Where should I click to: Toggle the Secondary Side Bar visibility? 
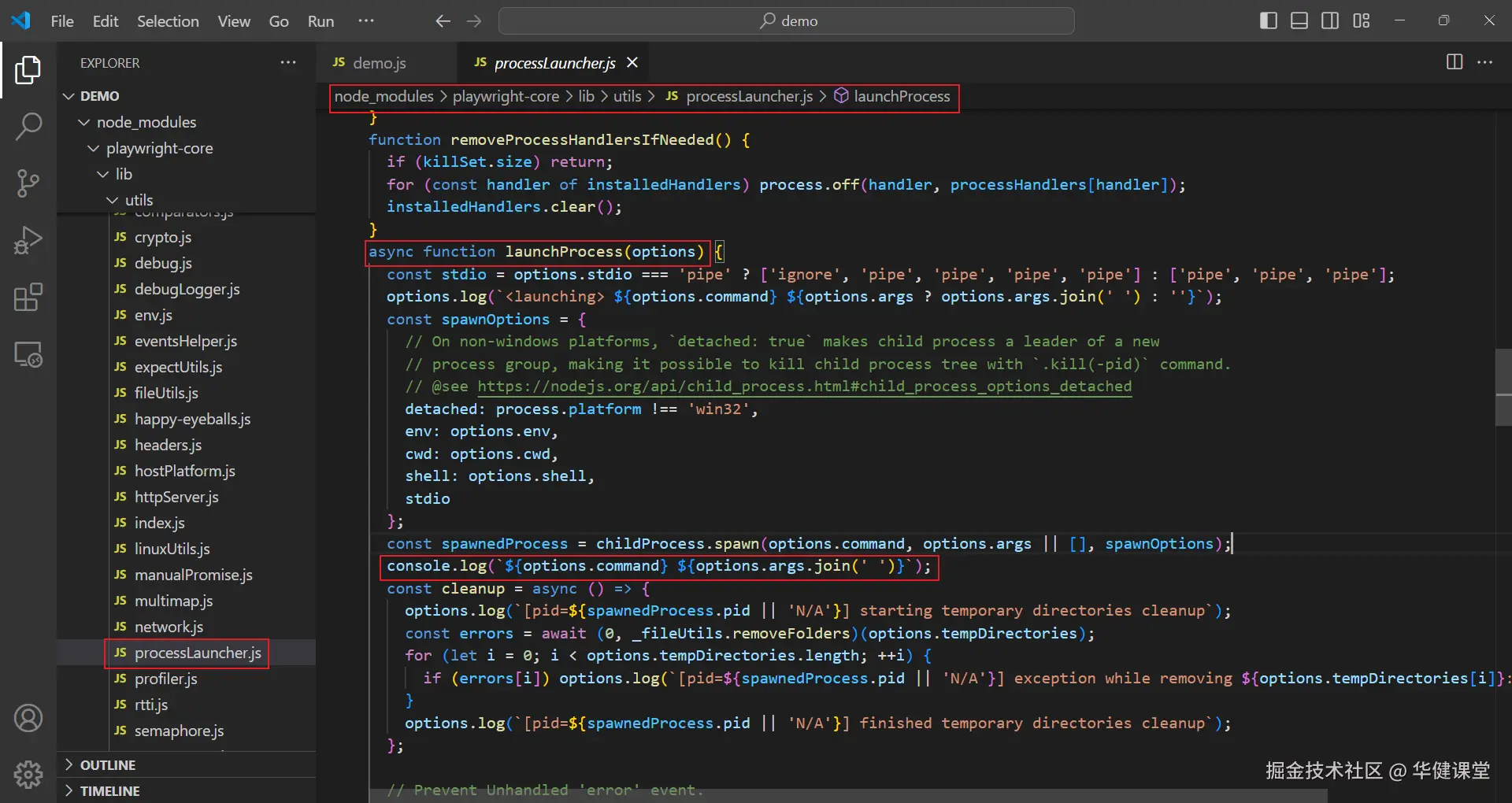(1330, 21)
